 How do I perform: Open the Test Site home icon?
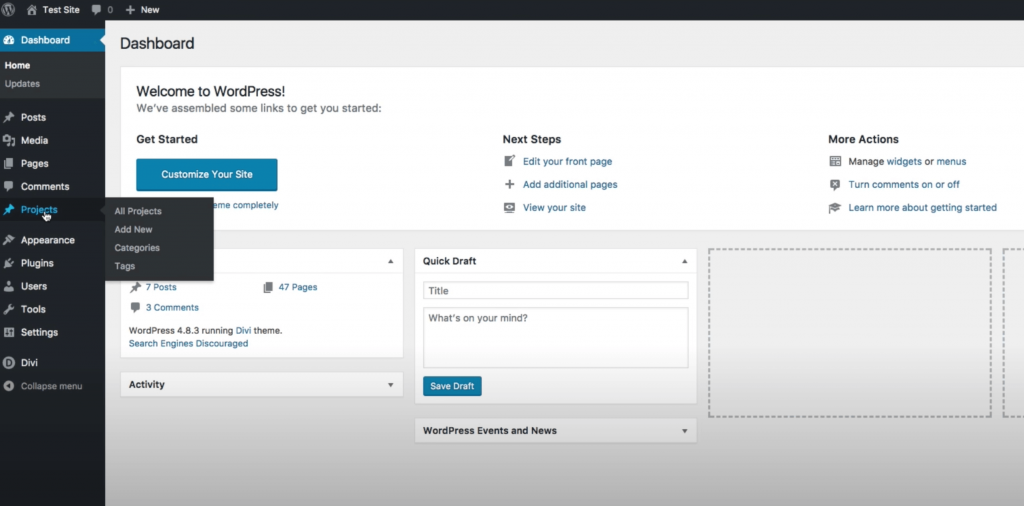(31, 10)
